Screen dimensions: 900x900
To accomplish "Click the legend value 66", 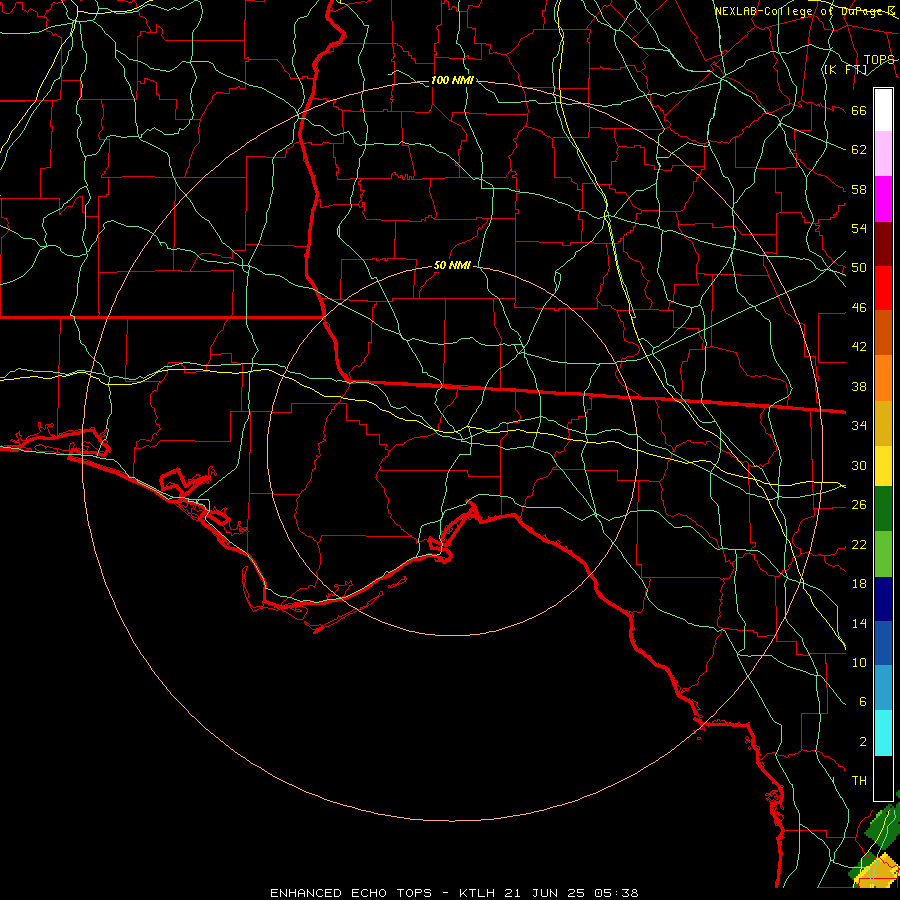I will point(859,111).
